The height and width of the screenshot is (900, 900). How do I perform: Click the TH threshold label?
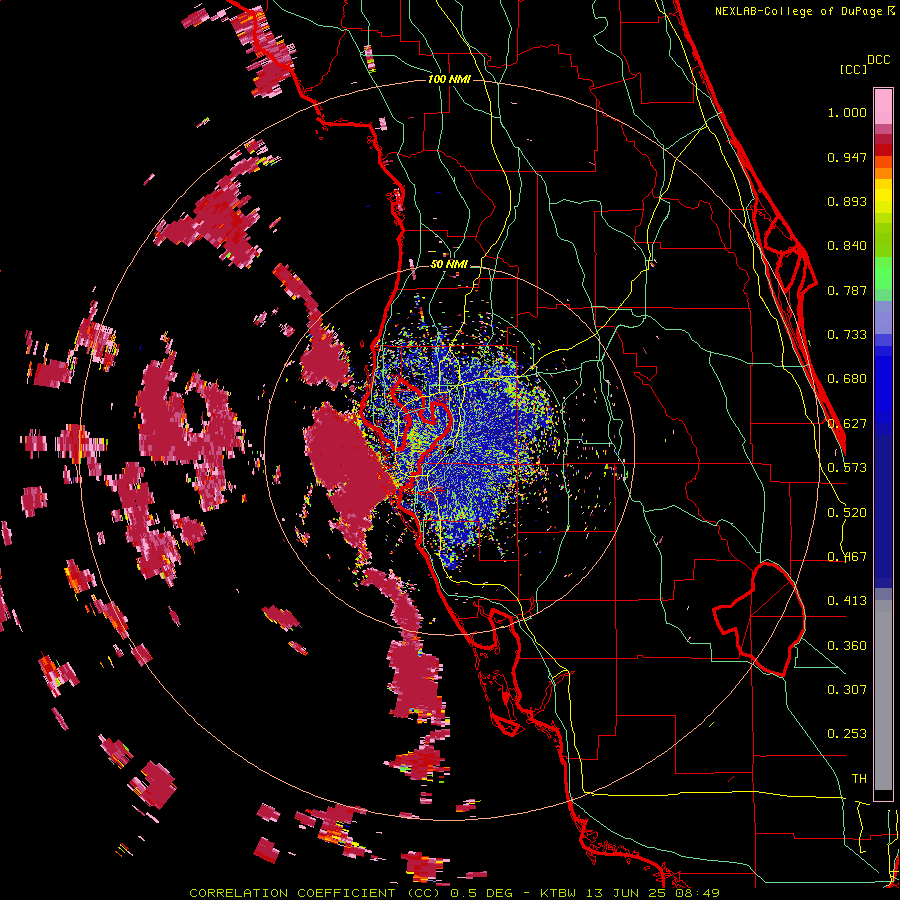click(859, 779)
